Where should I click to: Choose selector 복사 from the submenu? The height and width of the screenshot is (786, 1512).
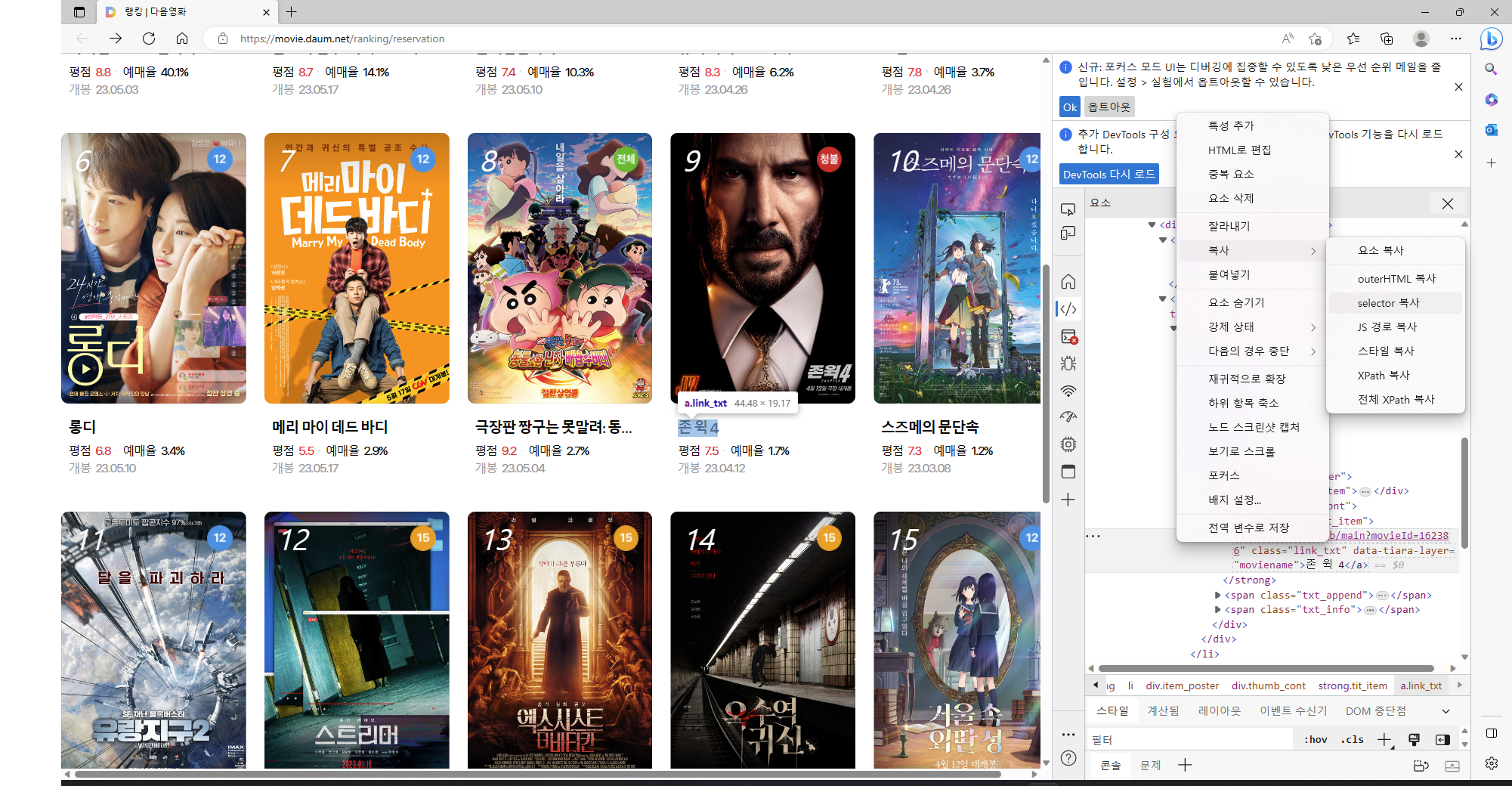[x=1395, y=303]
